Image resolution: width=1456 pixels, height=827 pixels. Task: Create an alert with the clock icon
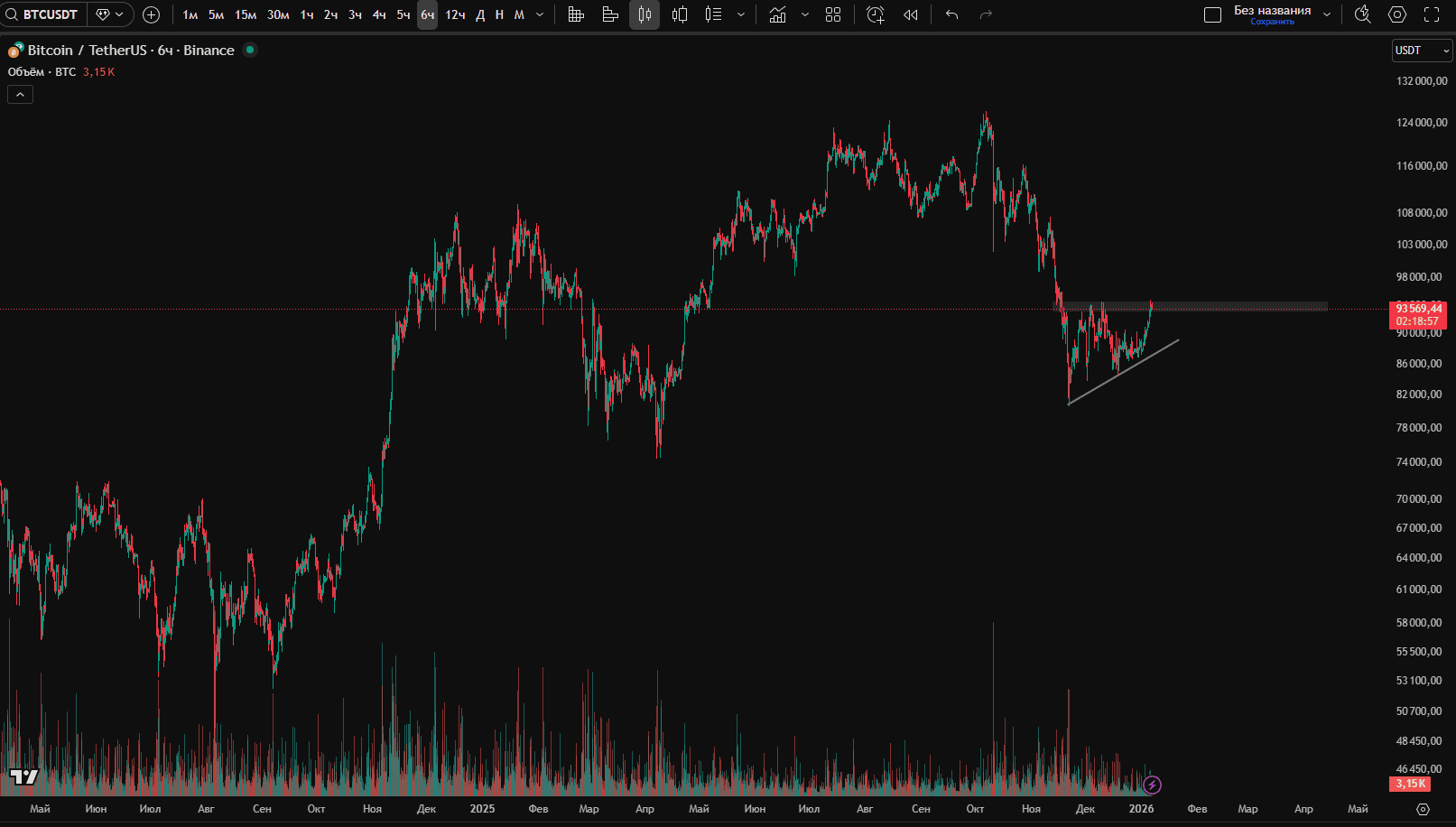[875, 14]
